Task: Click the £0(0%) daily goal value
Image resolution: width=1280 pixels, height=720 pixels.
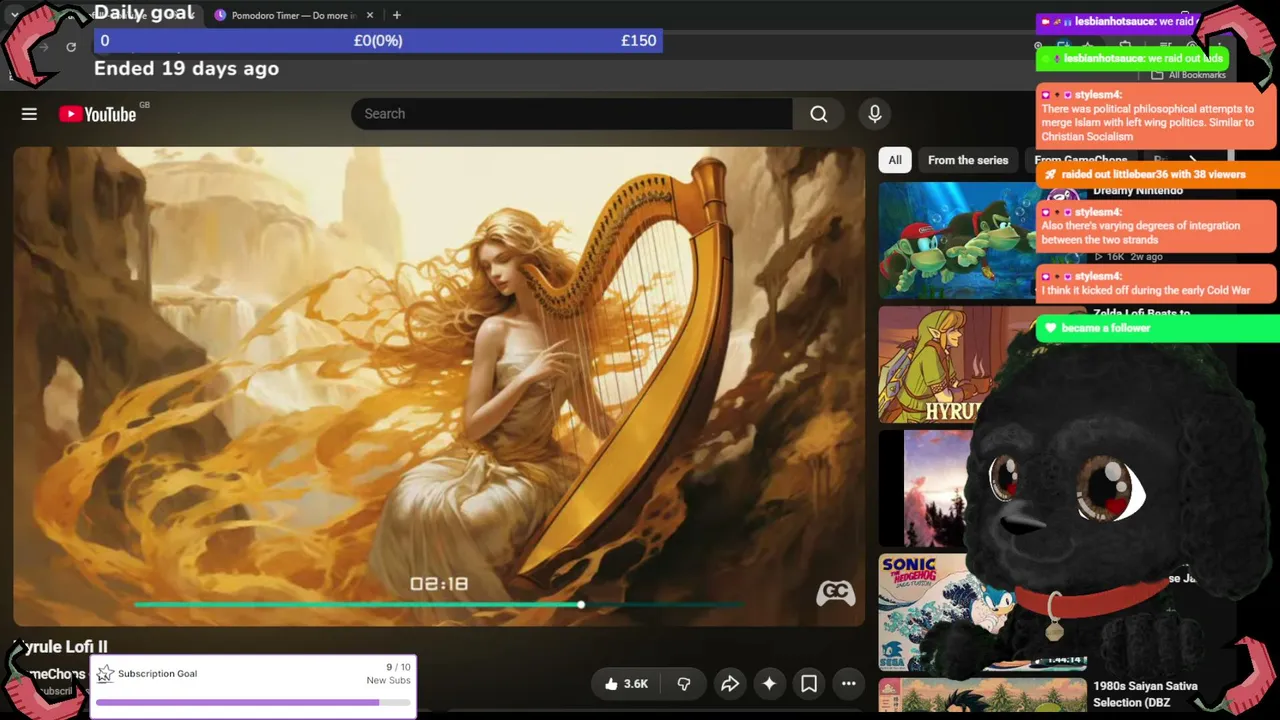Action: point(378,41)
